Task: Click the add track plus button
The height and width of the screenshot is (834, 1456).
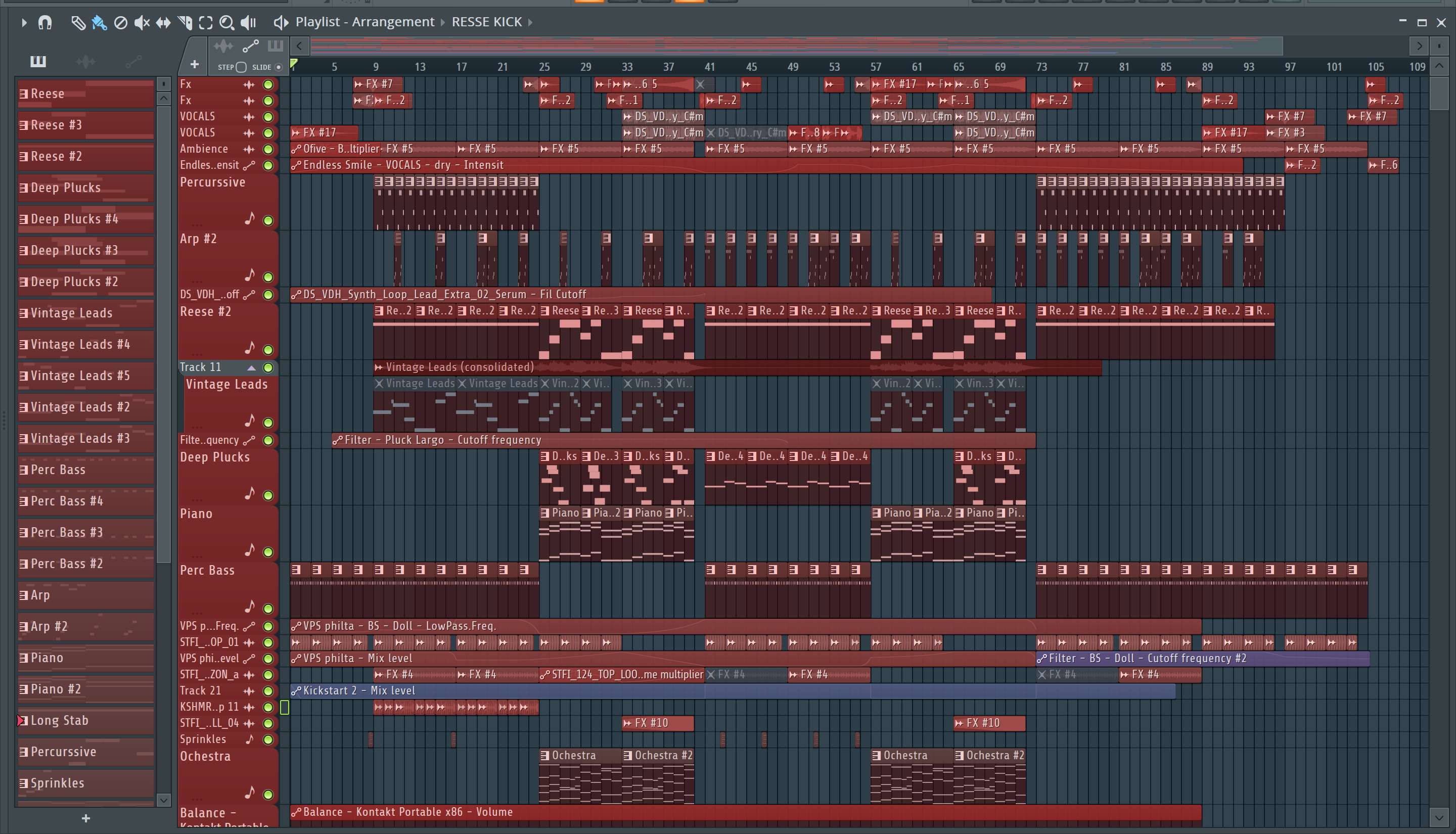Action: pyautogui.click(x=195, y=64)
